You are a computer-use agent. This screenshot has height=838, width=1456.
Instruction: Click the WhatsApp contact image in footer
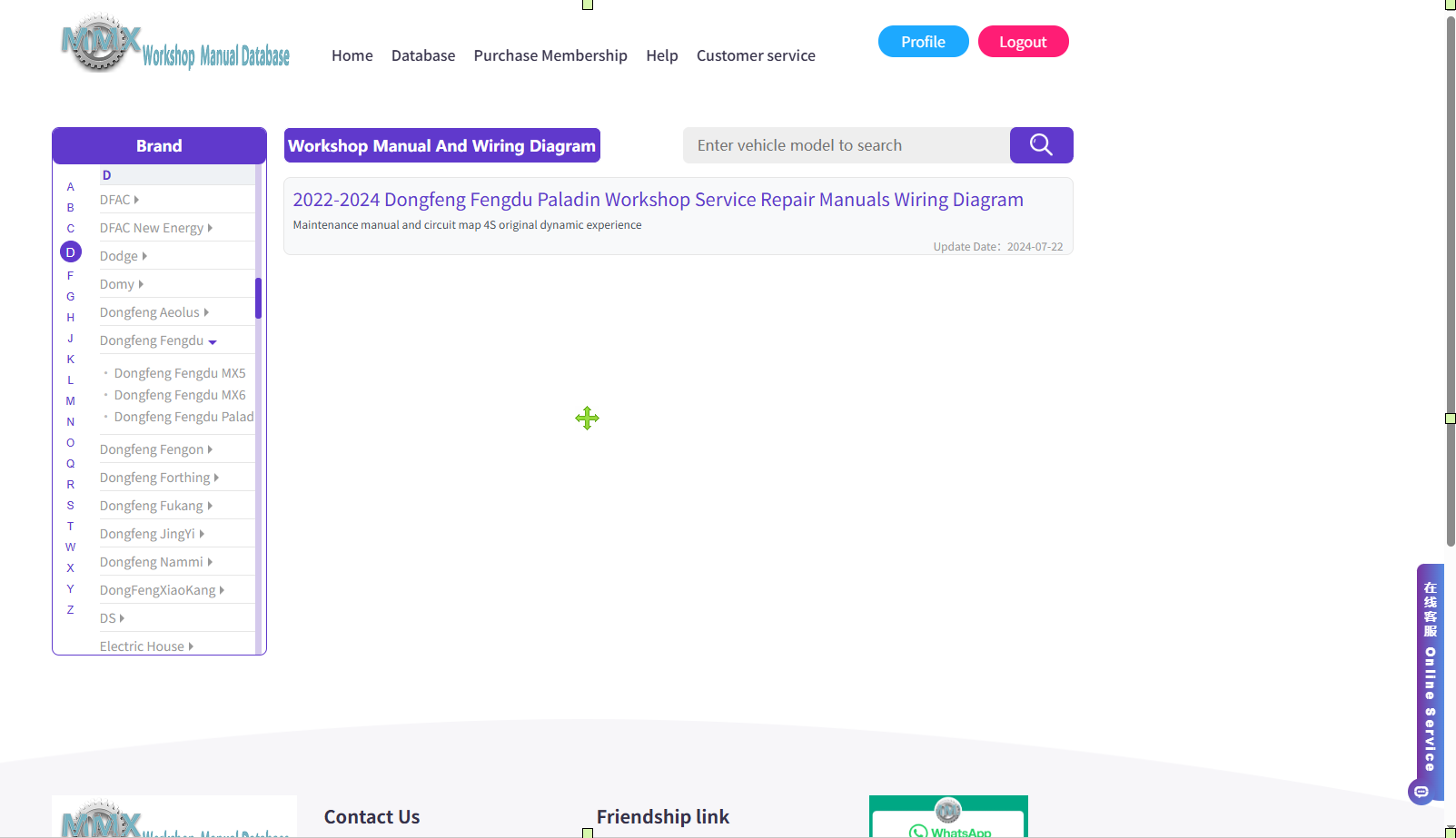click(x=948, y=816)
